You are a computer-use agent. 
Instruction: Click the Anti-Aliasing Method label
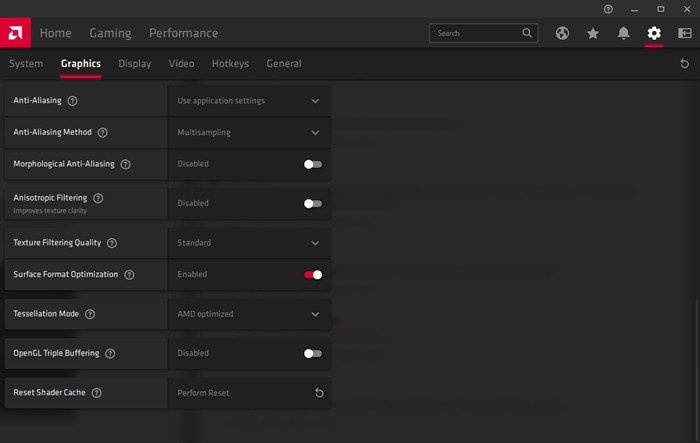click(x=52, y=132)
